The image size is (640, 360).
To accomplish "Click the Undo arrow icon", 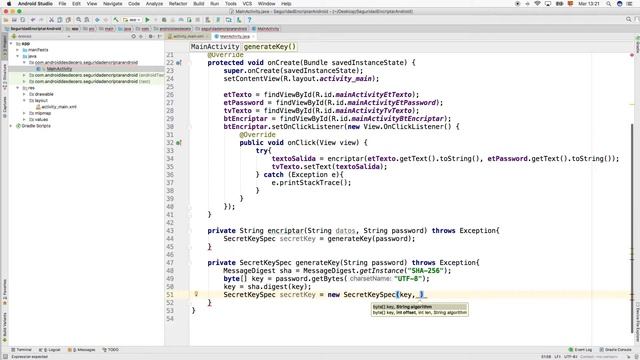I will (x=33, y=20).
